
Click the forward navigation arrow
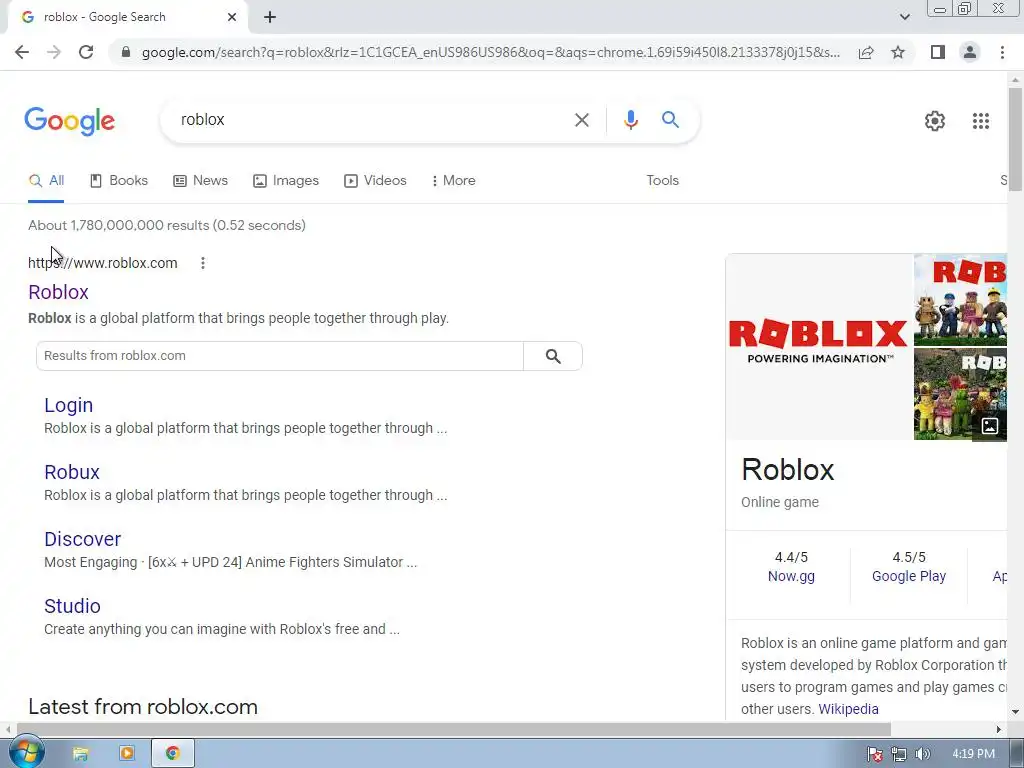point(54,52)
